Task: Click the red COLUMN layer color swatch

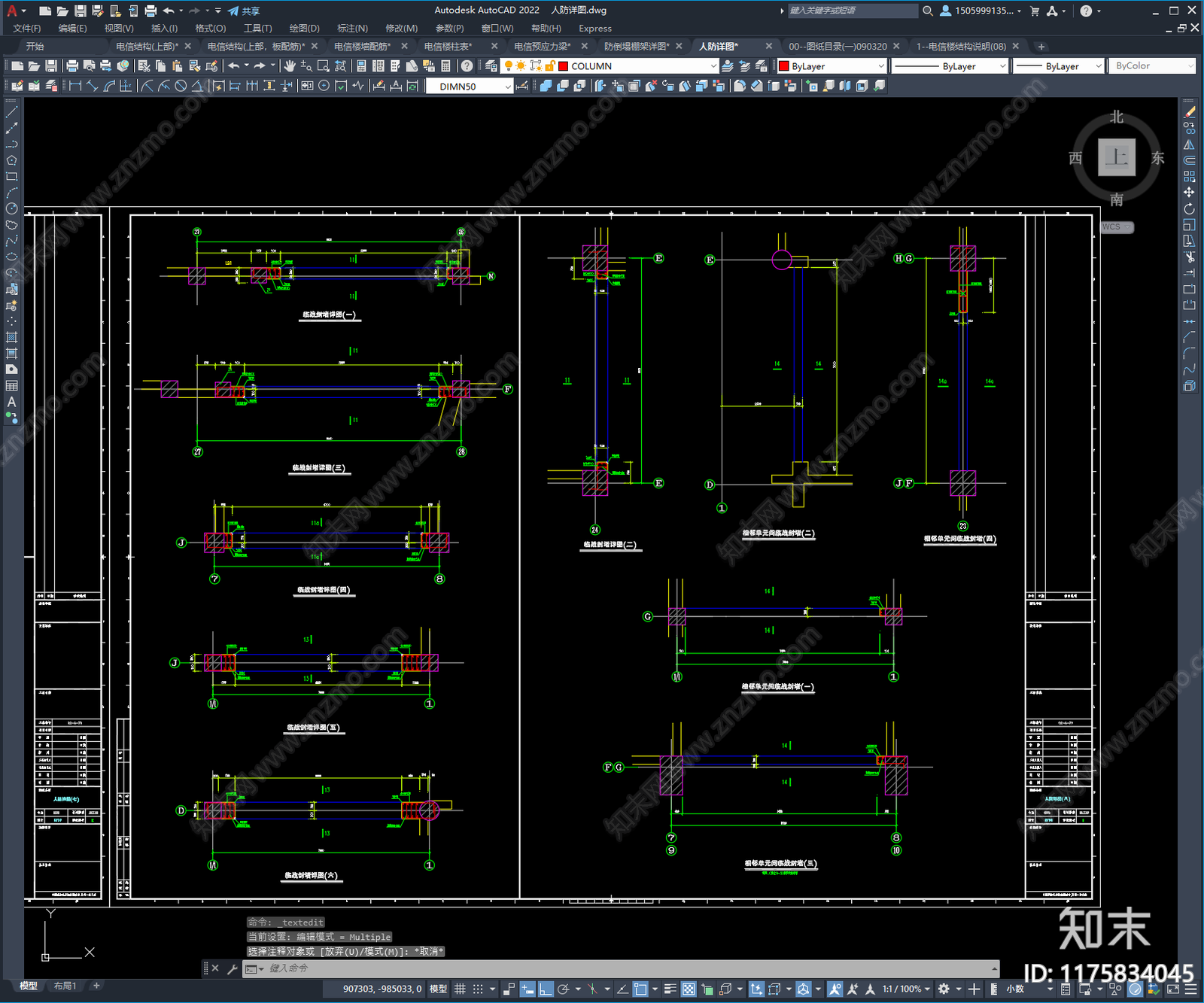Action: (563, 66)
